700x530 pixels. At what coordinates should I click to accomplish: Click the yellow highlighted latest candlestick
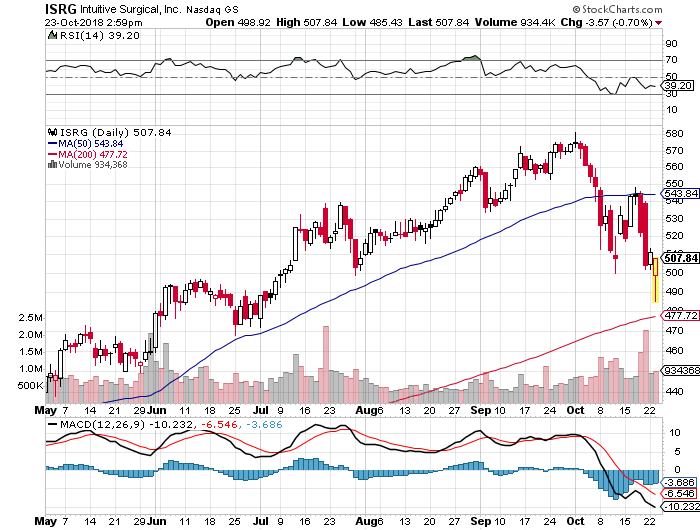tap(655, 280)
